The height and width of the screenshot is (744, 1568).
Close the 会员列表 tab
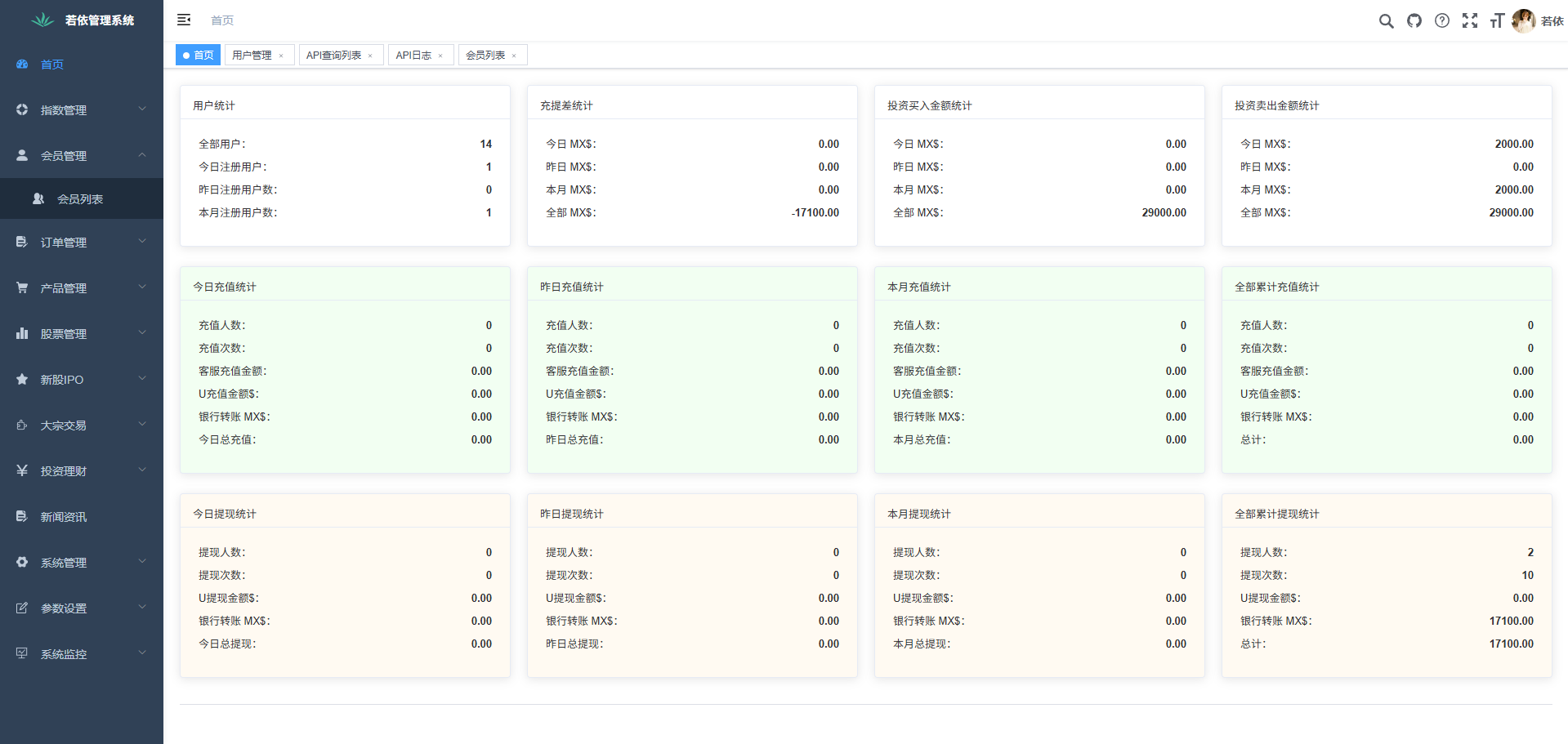[x=514, y=56]
